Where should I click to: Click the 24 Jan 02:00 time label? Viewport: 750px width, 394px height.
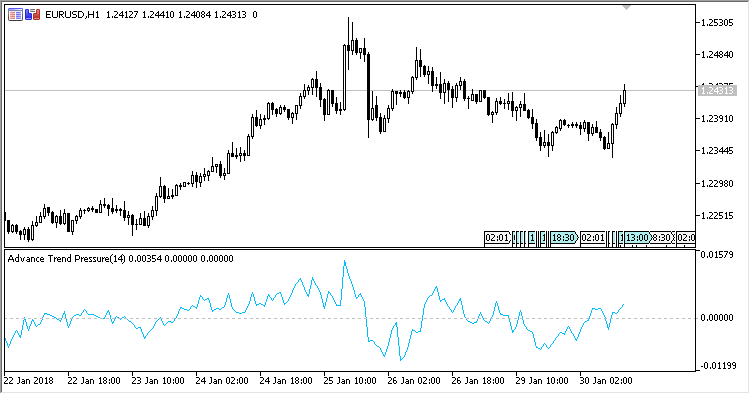tap(222, 381)
